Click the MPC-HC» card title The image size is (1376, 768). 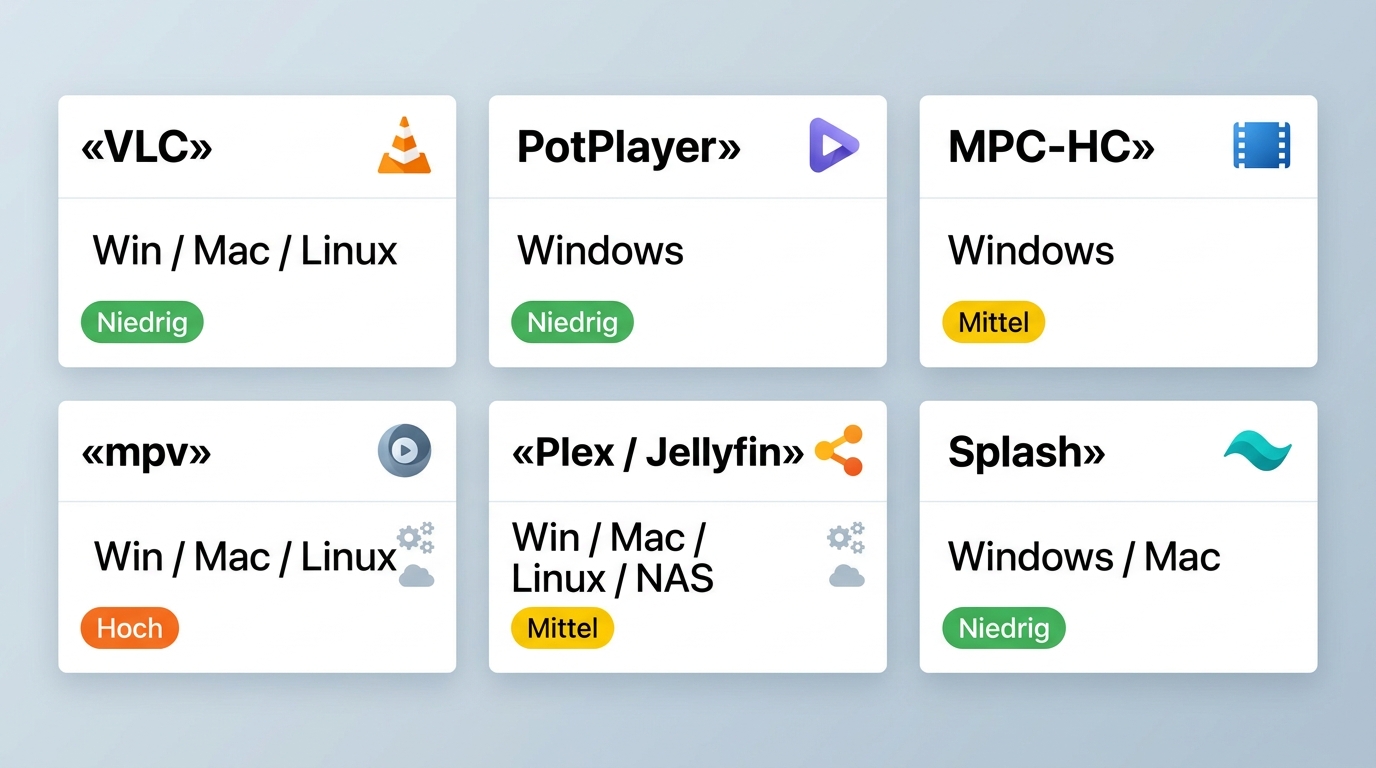click(1051, 147)
